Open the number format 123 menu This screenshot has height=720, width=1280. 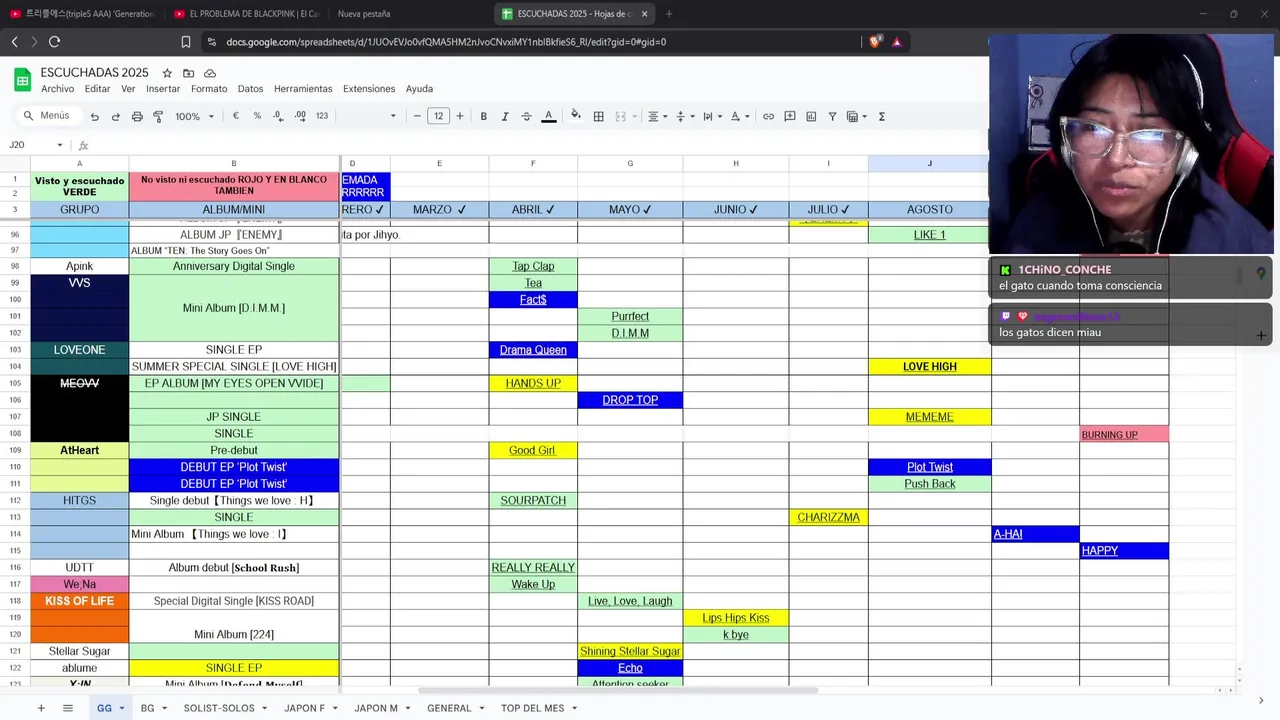[322, 116]
